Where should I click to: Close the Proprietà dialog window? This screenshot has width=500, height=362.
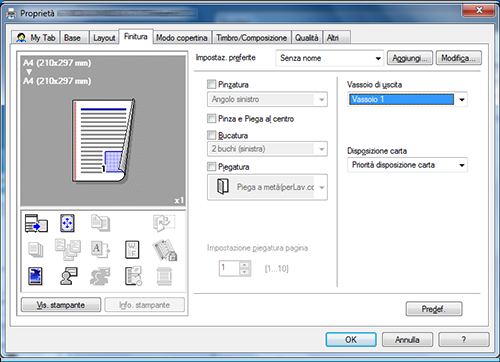[479, 10]
